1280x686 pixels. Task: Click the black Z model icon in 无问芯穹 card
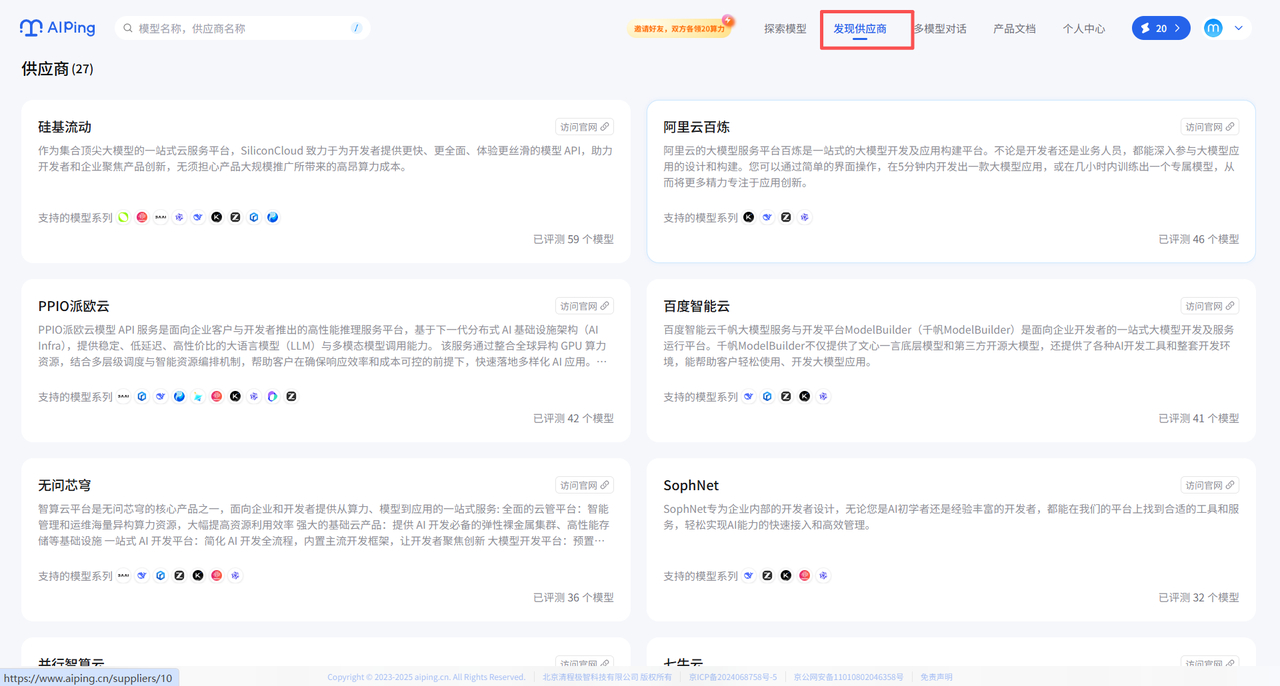(179, 575)
